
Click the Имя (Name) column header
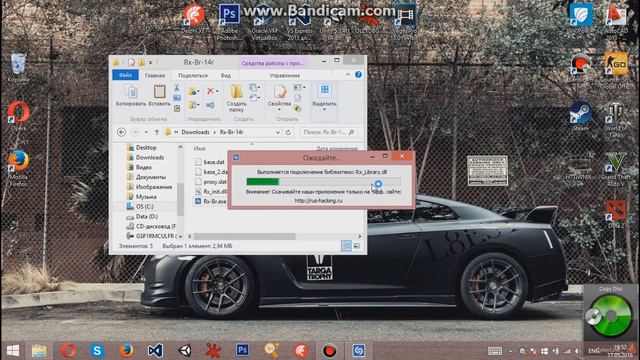pyautogui.click(x=199, y=149)
